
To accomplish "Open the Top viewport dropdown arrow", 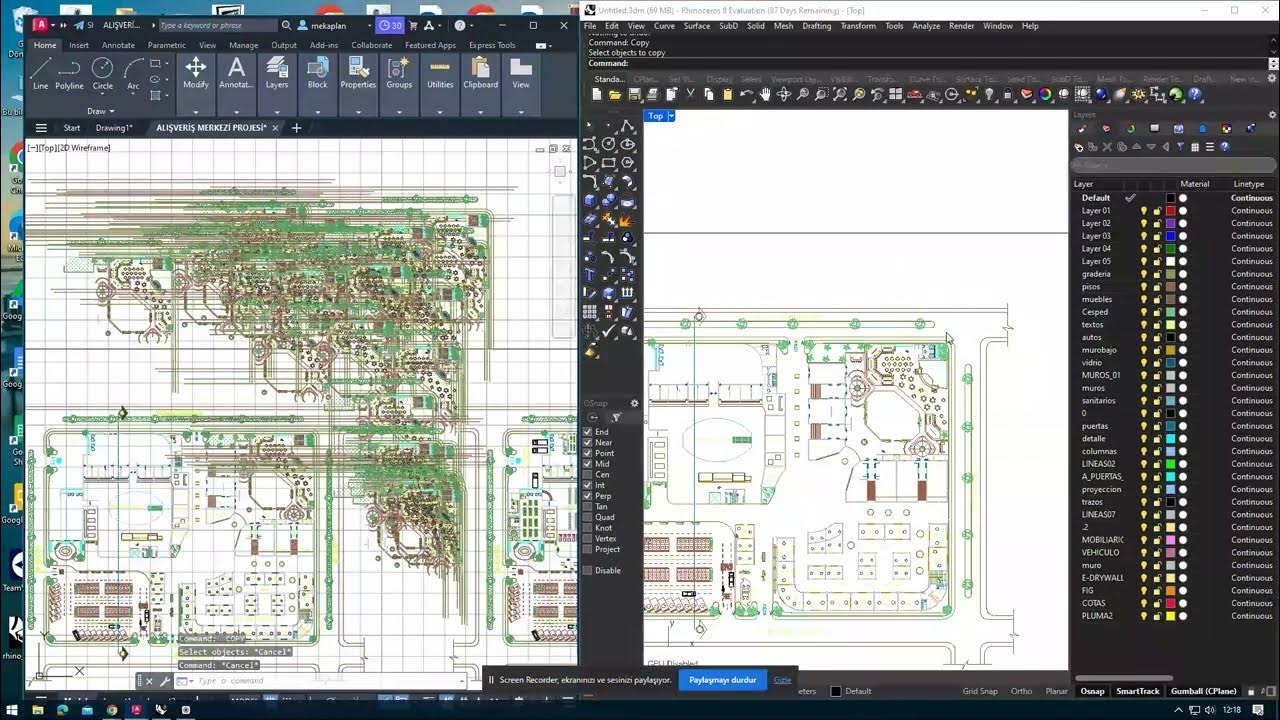I will pyautogui.click(x=671, y=116).
